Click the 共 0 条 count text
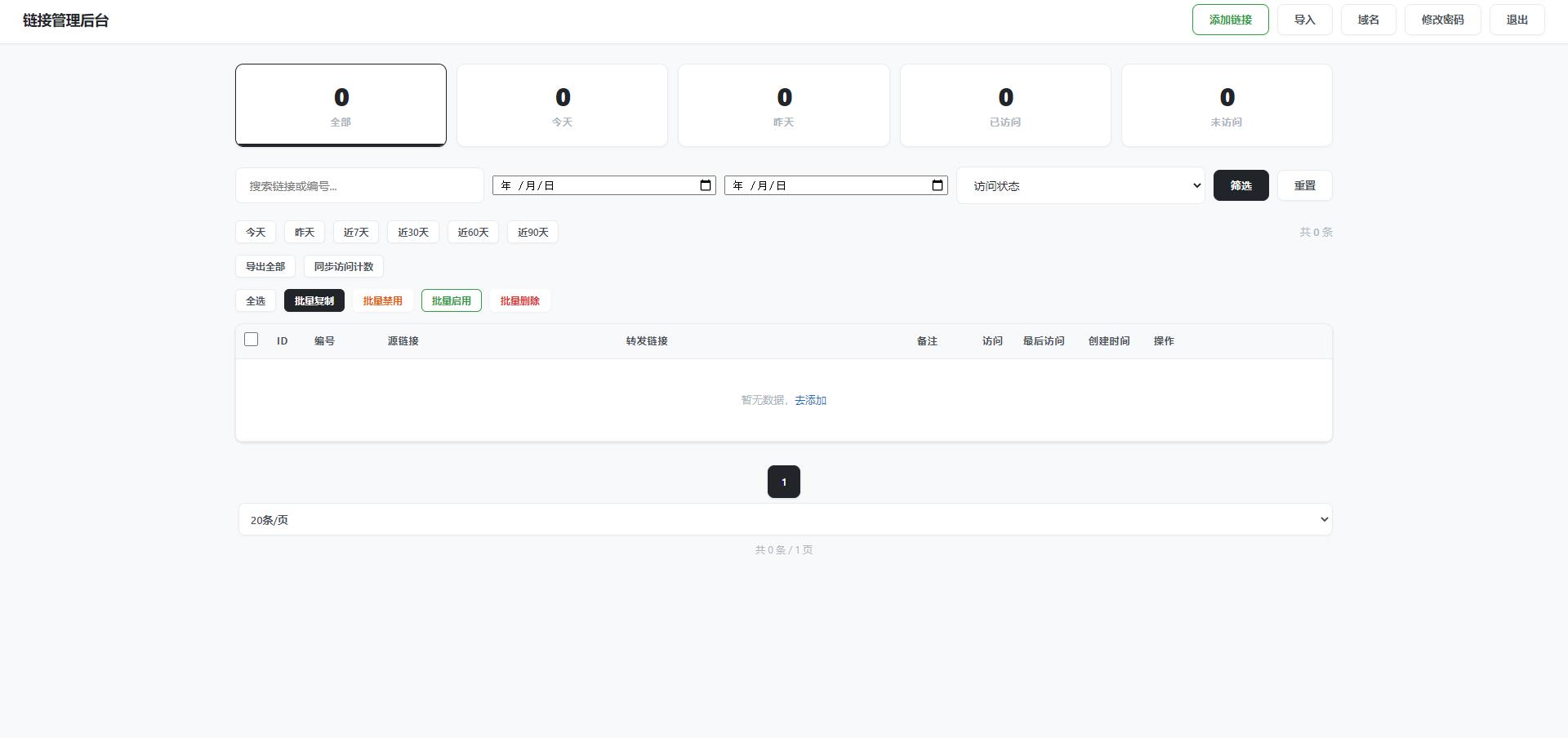The width and height of the screenshot is (1568, 738). (1316, 232)
